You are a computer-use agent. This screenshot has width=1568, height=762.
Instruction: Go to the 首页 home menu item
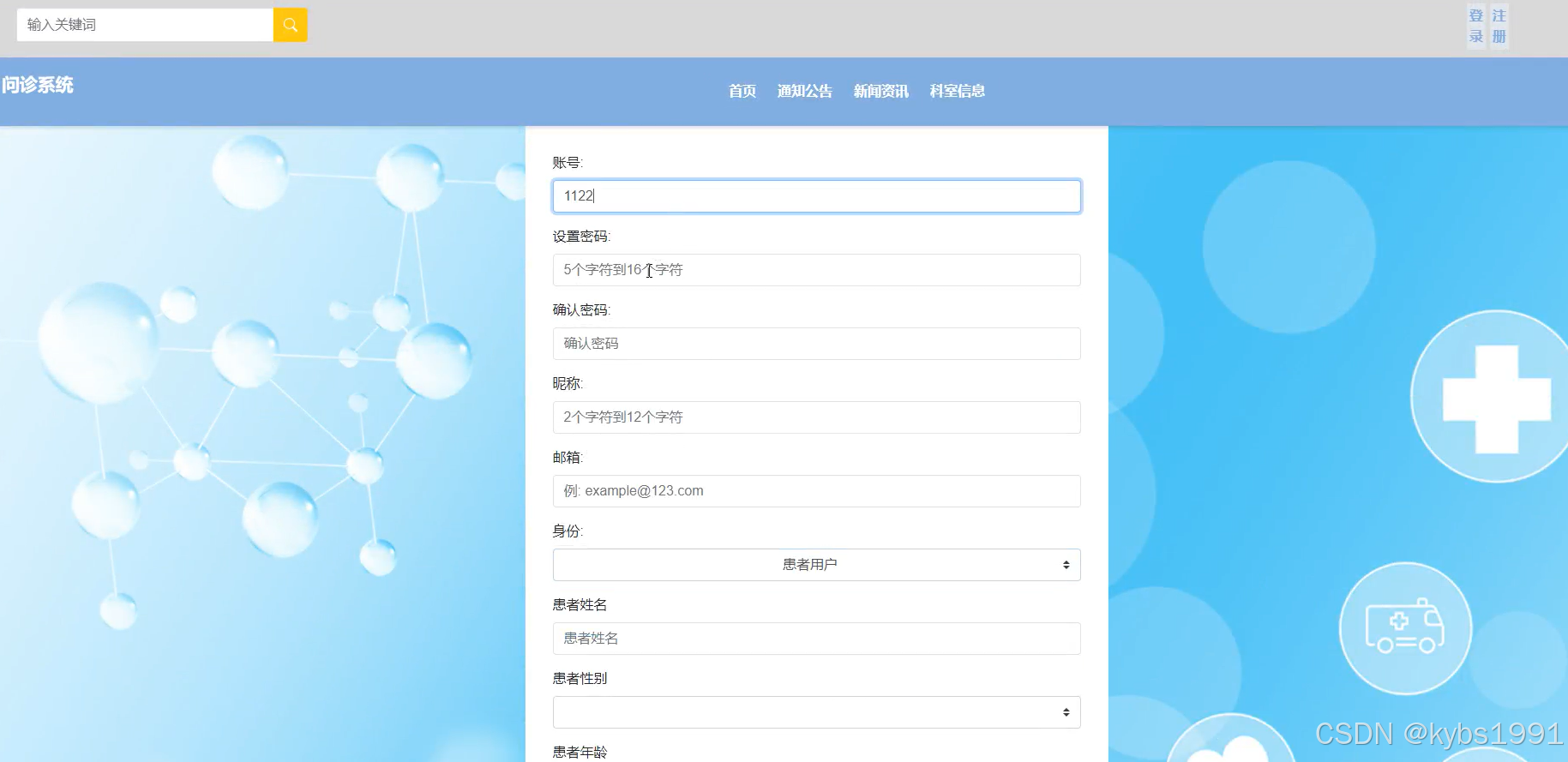pos(742,91)
